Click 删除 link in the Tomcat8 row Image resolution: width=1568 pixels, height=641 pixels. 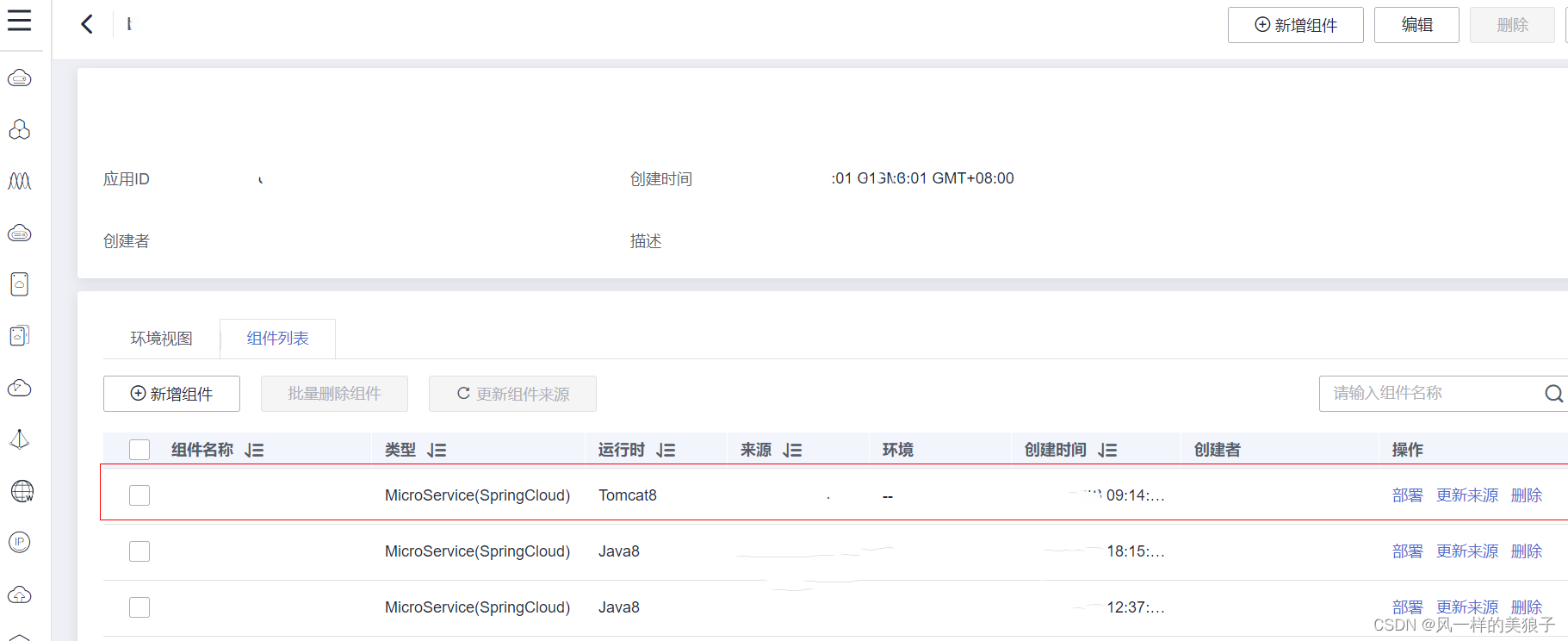(x=1527, y=495)
